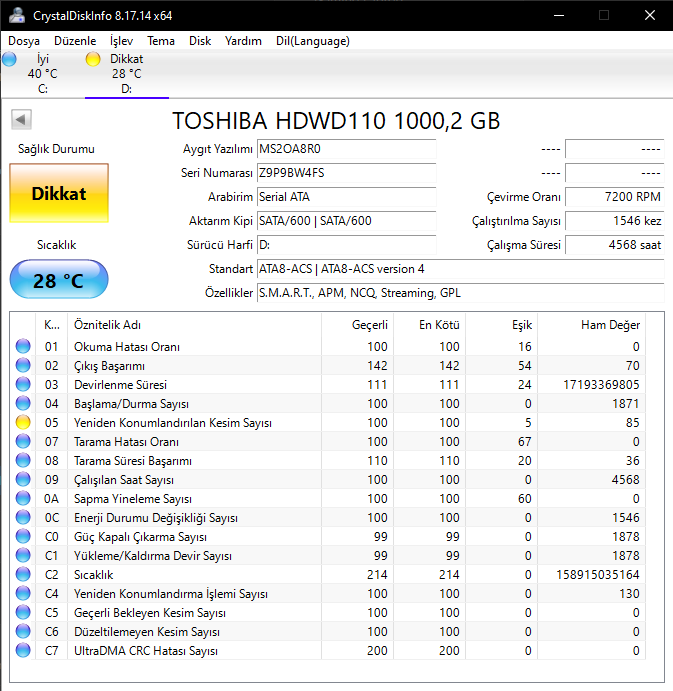
Task: Open the Dil(Language) menu
Action: click(313, 41)
